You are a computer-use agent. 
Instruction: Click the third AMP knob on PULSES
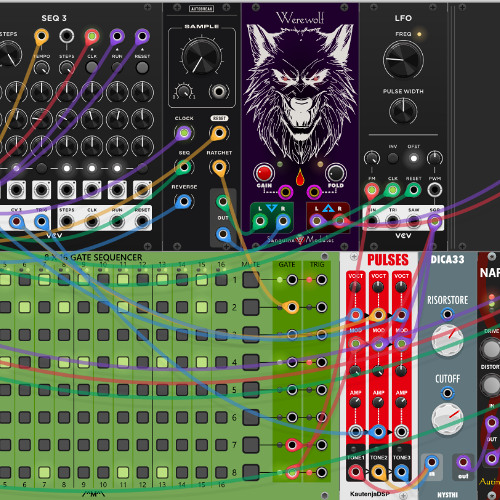point(401,403)
